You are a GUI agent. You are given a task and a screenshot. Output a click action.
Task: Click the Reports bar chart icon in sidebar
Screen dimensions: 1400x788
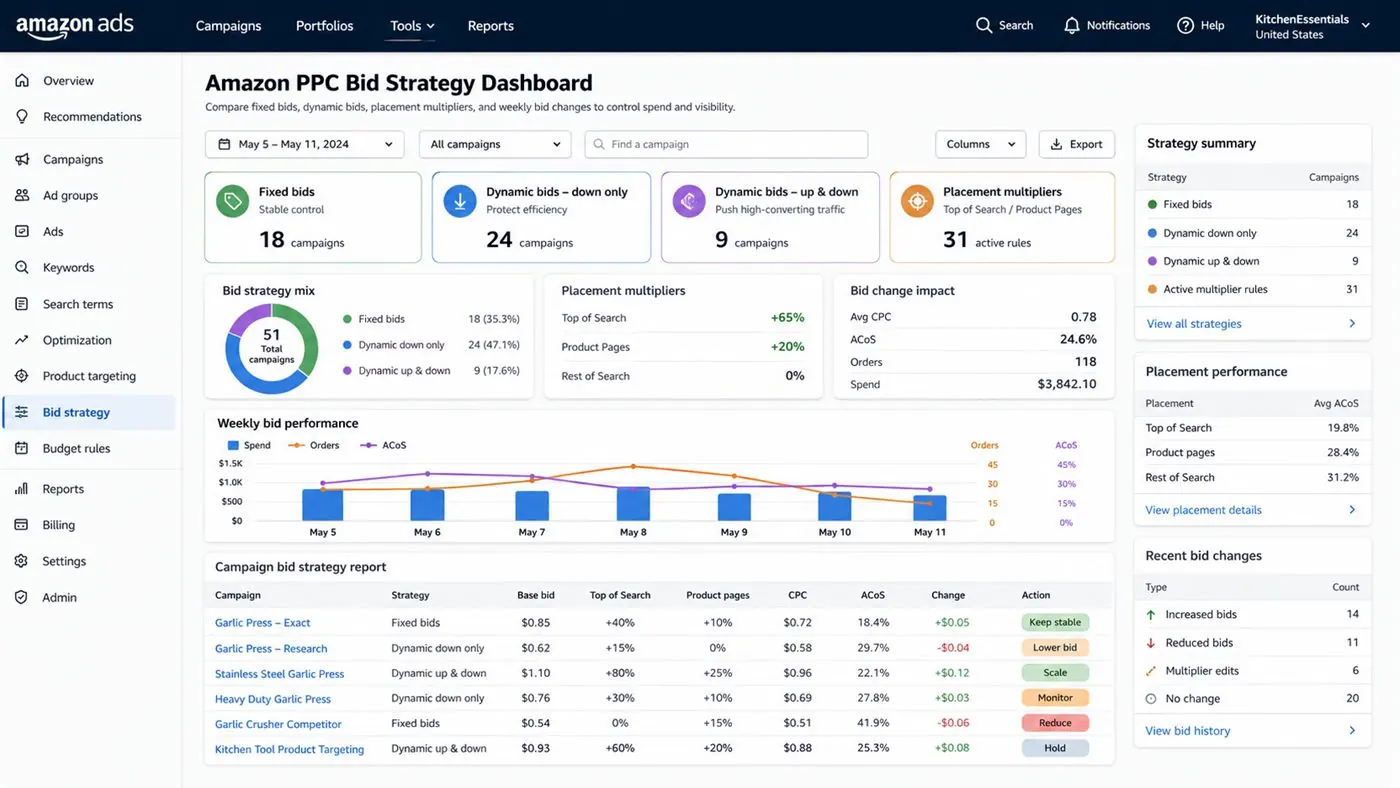[22, 489]
